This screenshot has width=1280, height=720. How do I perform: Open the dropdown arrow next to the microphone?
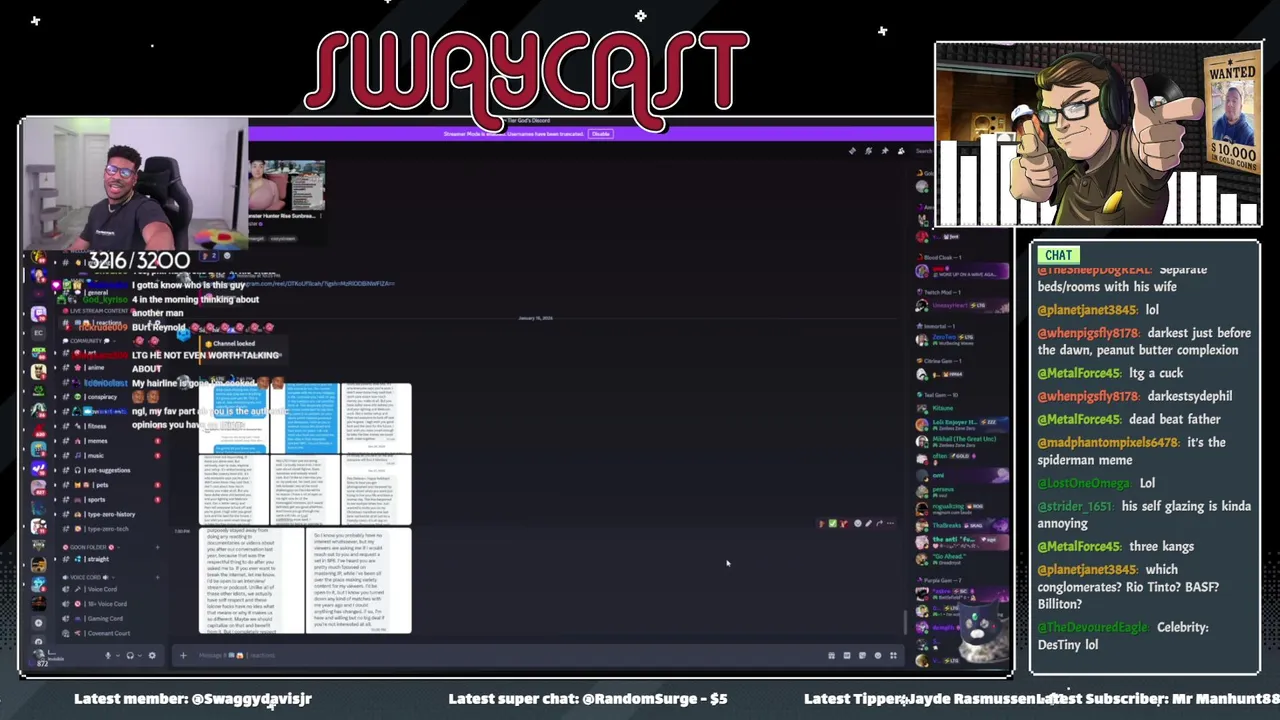tap(118, 656)
